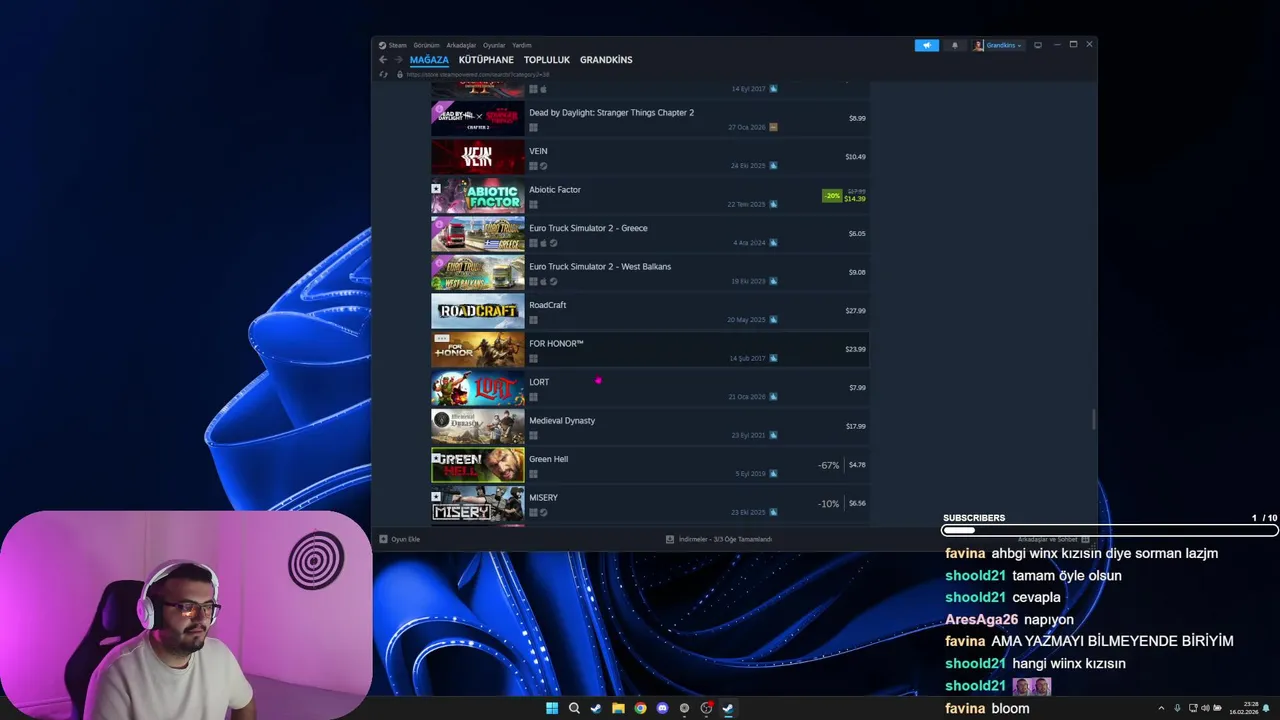Open the Steam notifications bell
This screenshot has height=720, width=1280.
[954, 45]
